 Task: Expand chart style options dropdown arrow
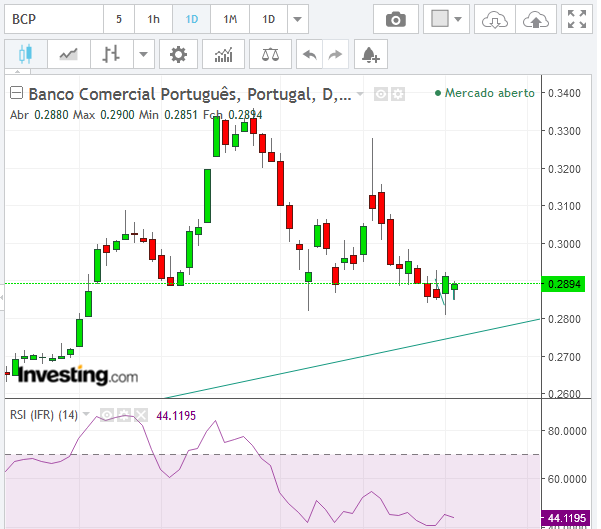tap(144, 54)
